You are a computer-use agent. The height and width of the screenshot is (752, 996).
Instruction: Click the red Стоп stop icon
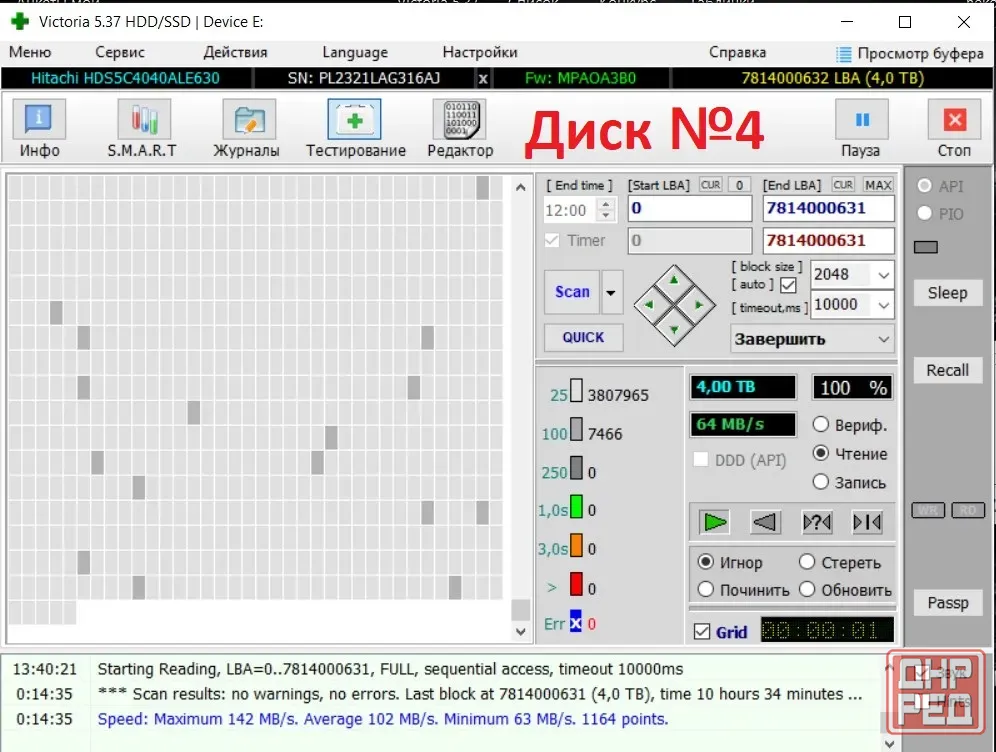955,119
